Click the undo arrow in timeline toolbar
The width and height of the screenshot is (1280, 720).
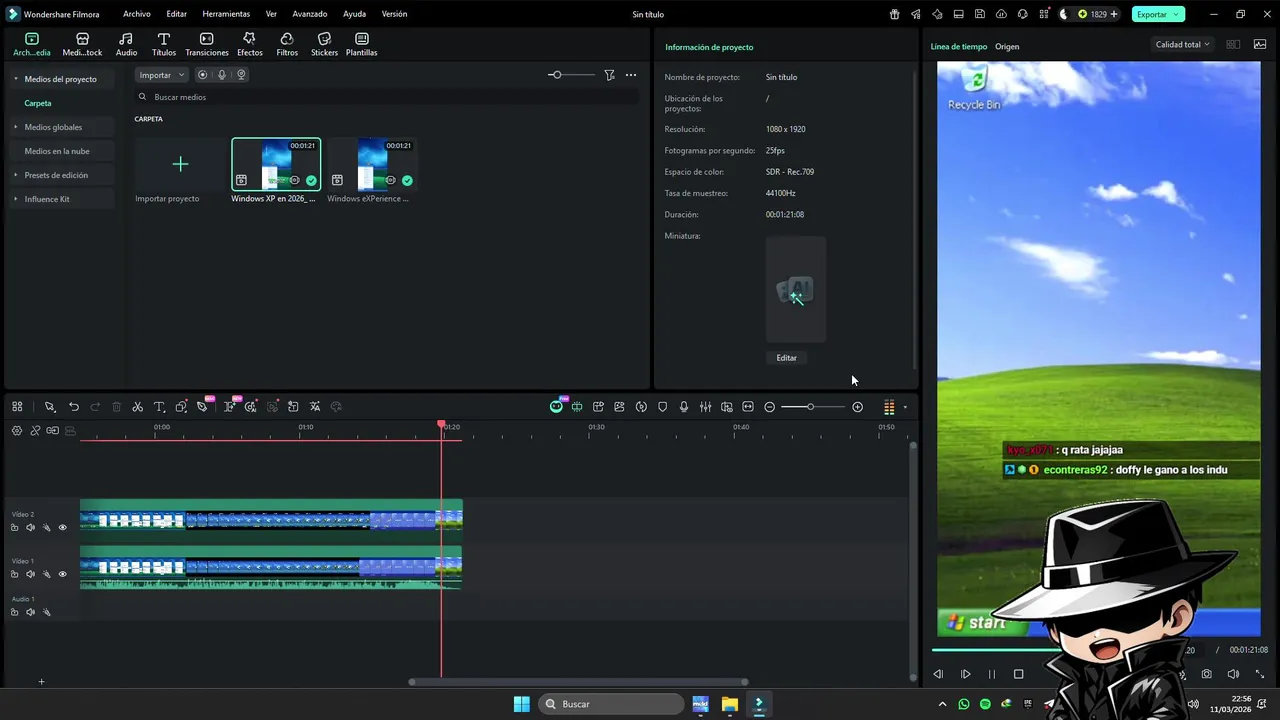coord(74,407)
